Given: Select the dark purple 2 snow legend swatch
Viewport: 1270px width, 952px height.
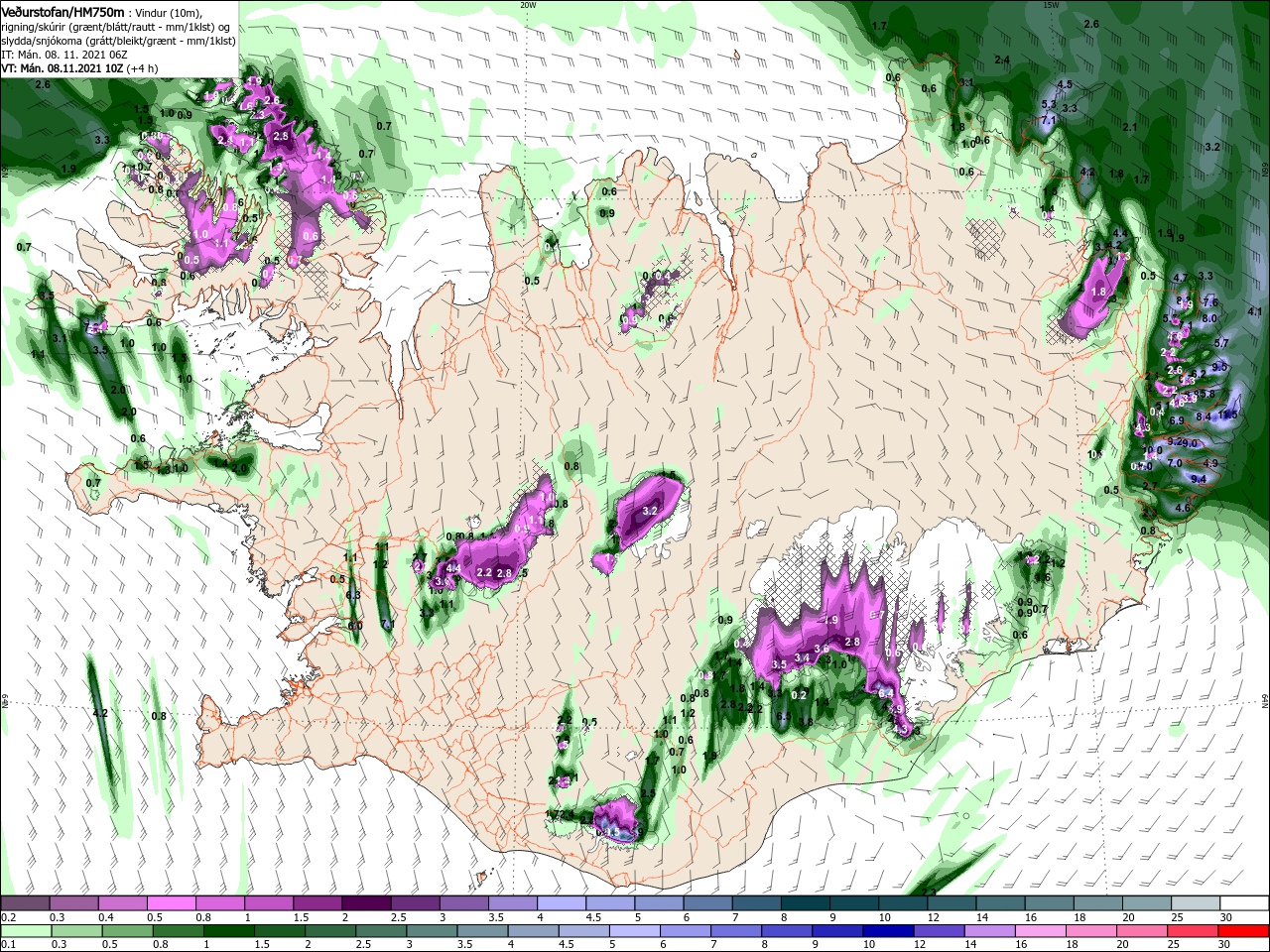Looking at the screenshot, I should coord(366,903).
